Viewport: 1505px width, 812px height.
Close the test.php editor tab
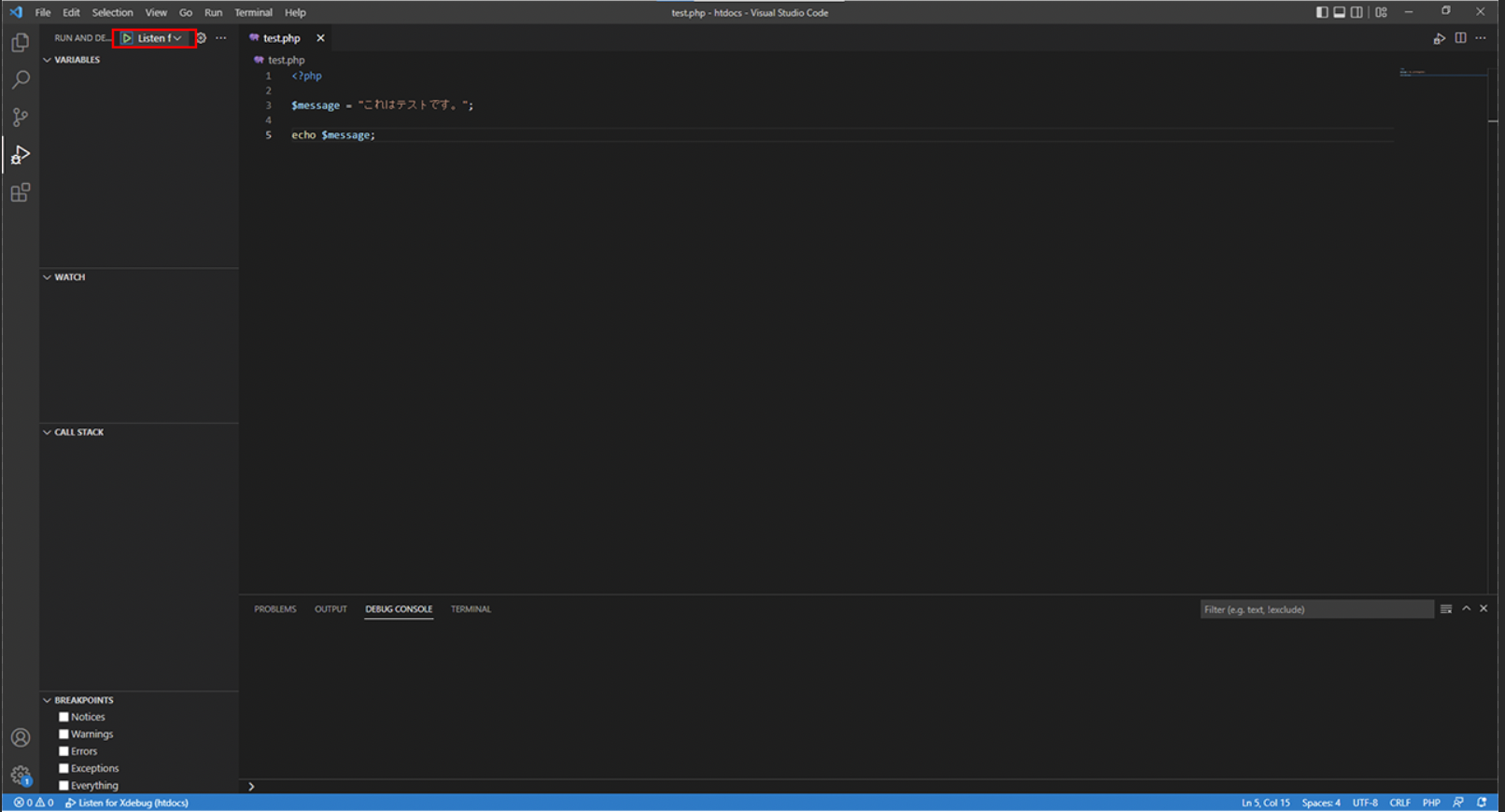[320, 38]
